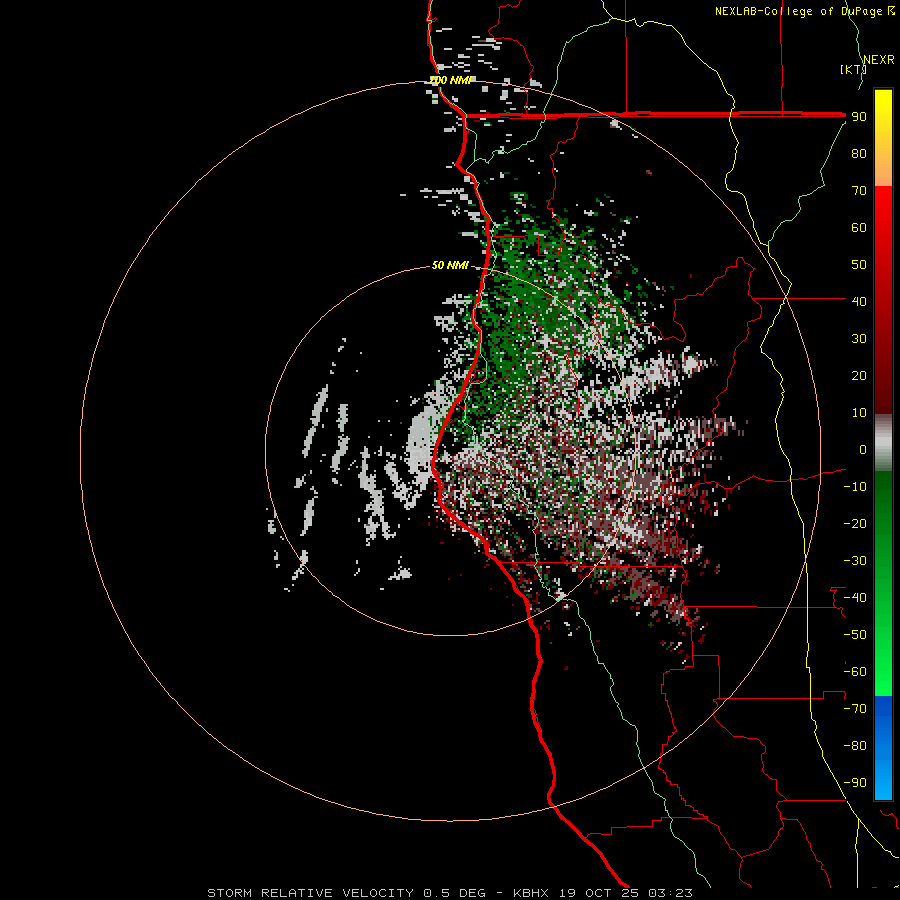Click the [KT] units label

point(853,69)
